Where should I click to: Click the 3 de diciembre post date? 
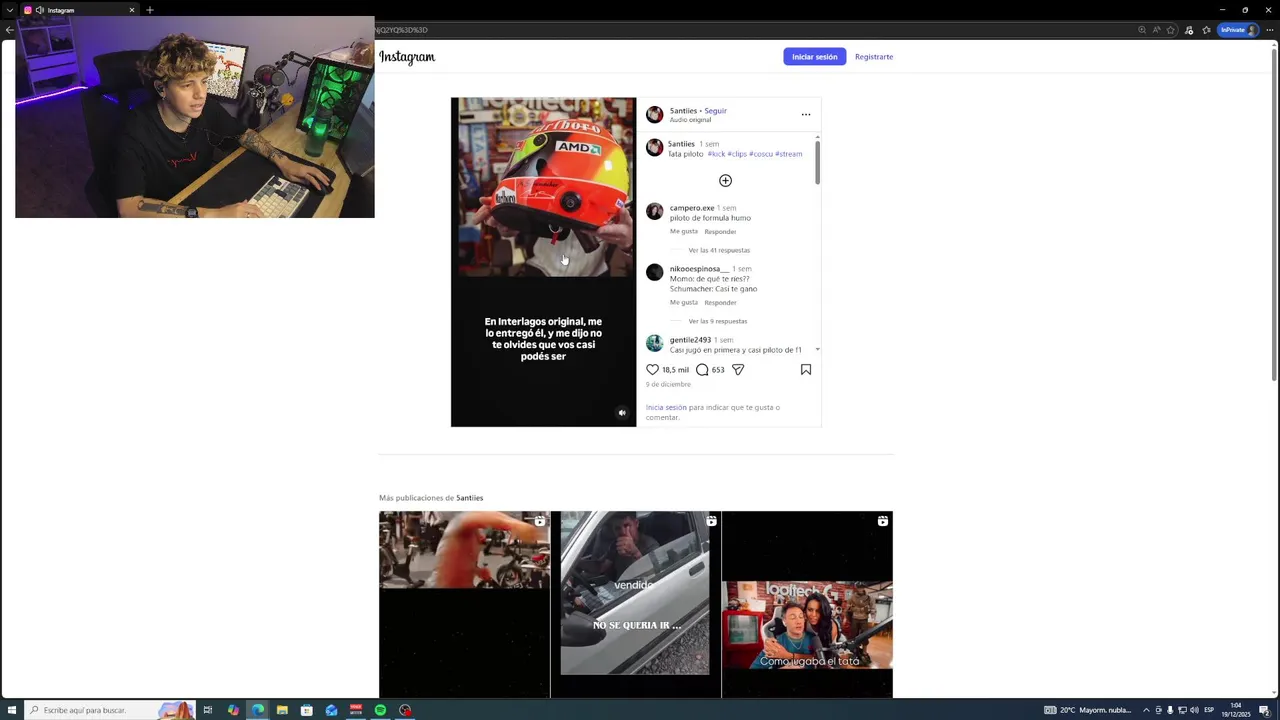click(668, 384)
